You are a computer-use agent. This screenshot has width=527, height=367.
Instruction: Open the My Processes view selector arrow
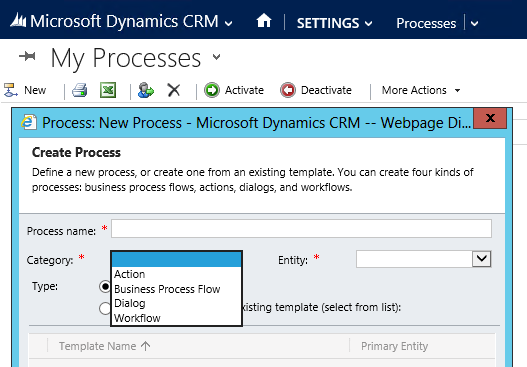[x=217, y=57]
